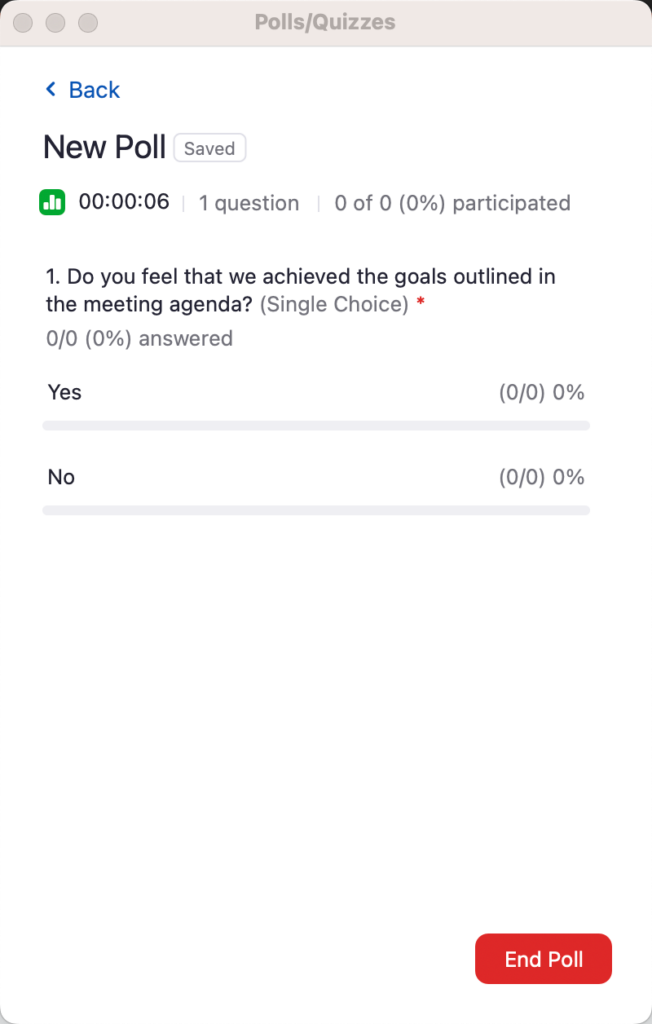Select the Back link
Viewport: 652px width, 1024px height.
(91, 90)
